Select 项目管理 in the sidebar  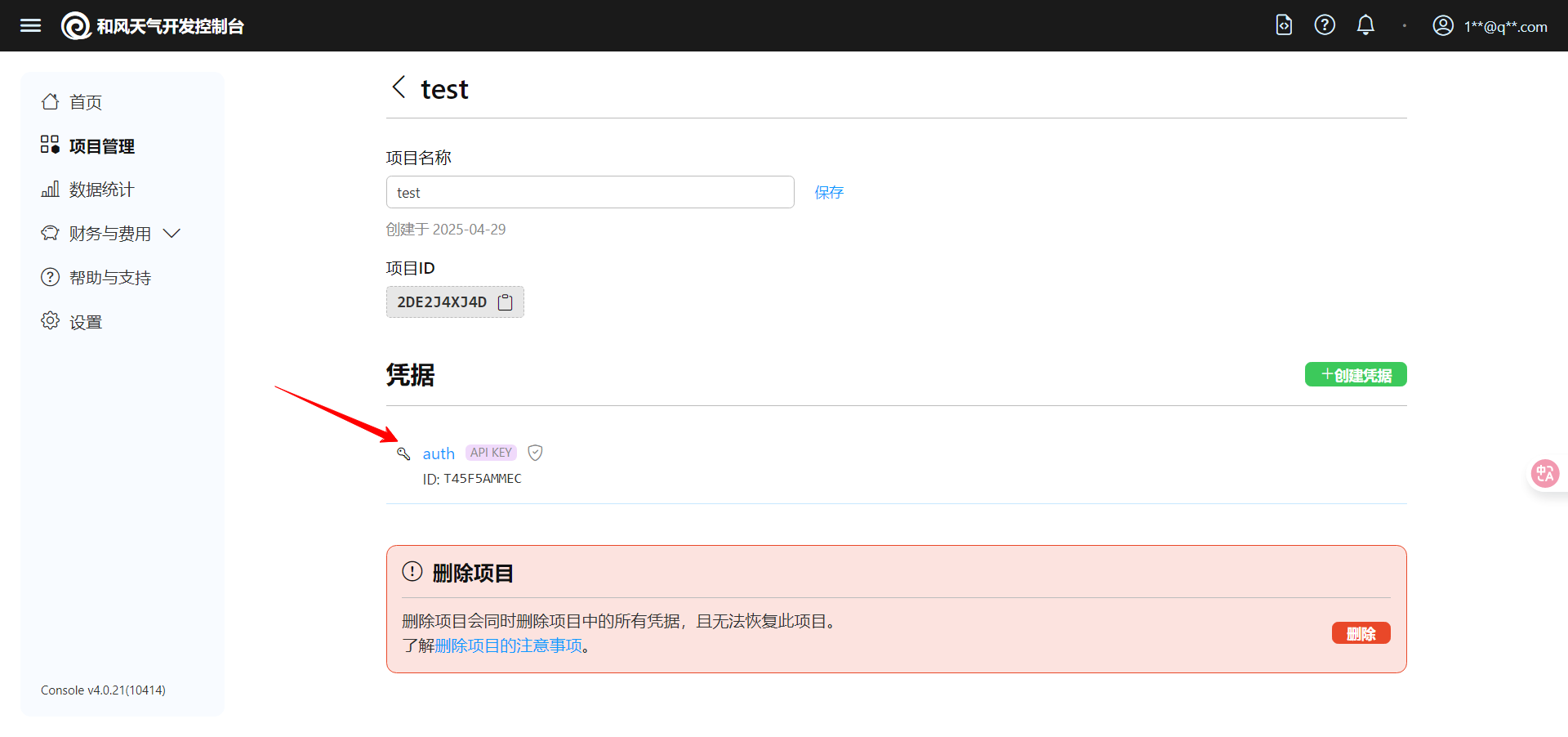(x=101, y=146)
